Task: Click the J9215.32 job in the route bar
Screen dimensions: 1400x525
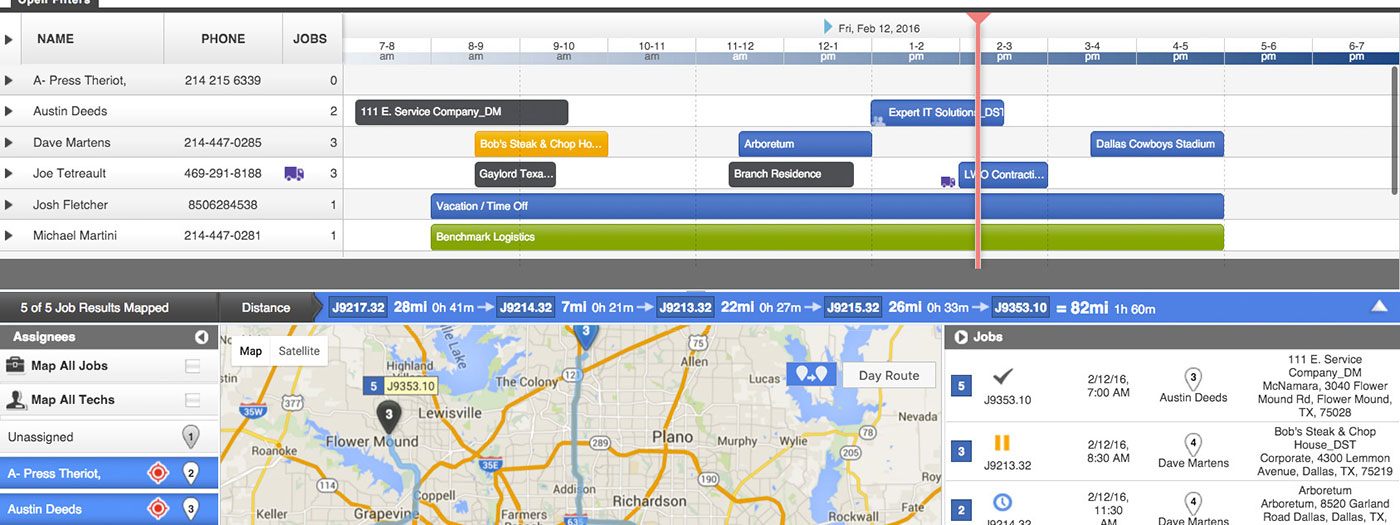Action: click(x=853, y=308)
